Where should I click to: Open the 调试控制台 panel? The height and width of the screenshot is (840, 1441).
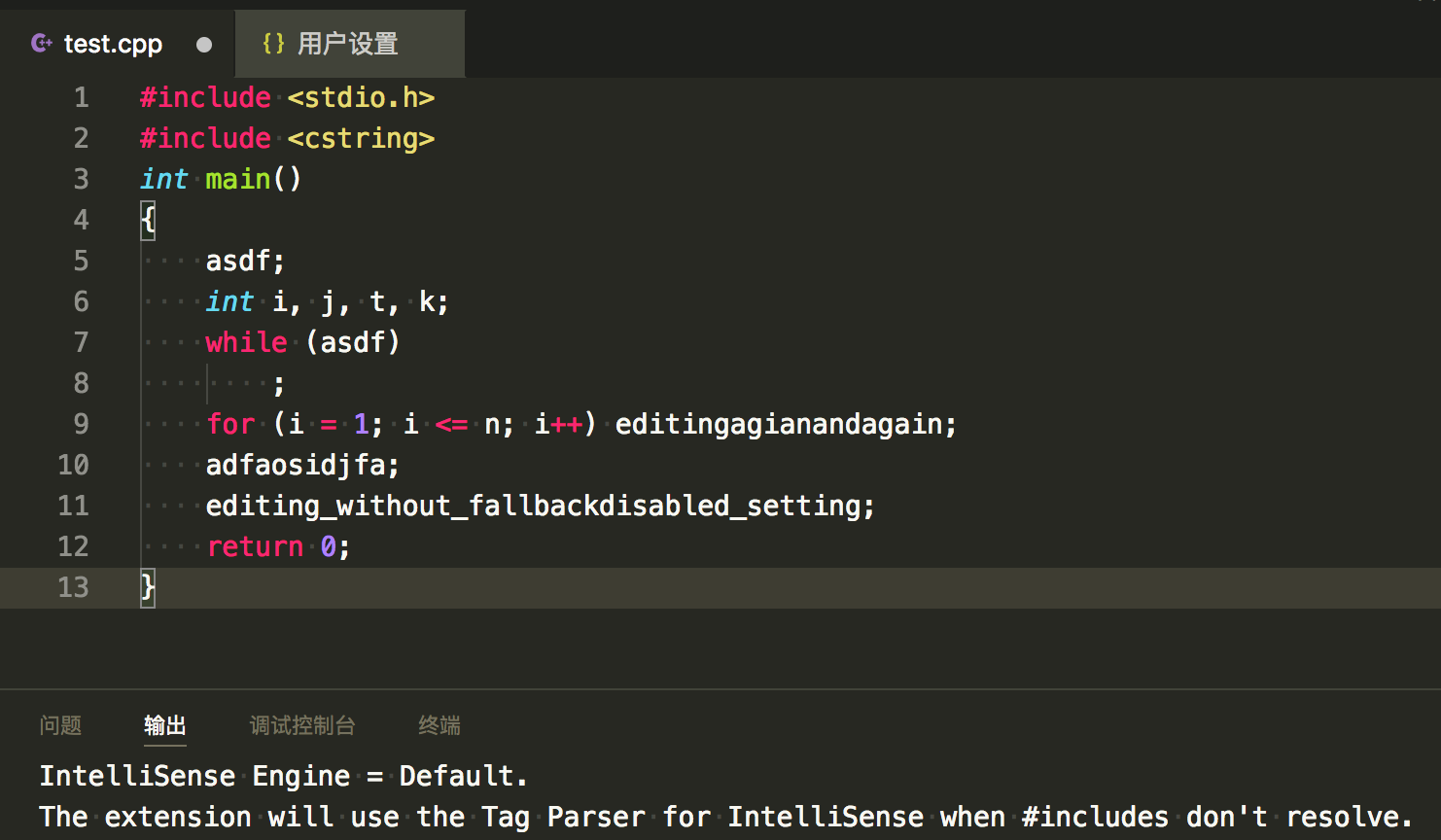tap(301, 725)
